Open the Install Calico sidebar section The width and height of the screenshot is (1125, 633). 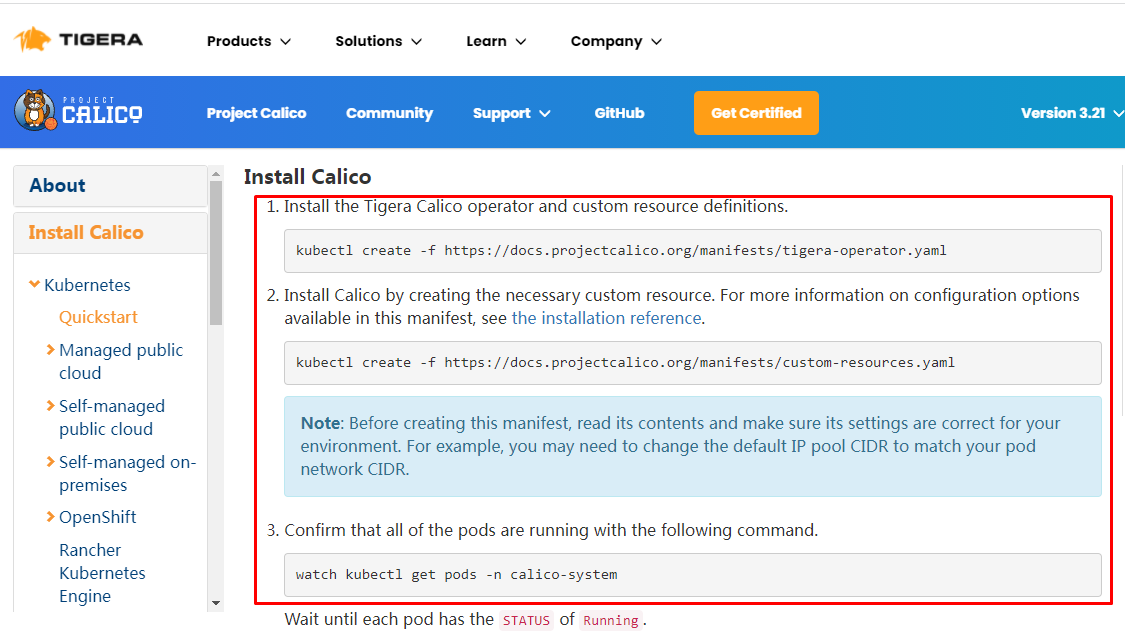pyautogui.click(x=110, y=233)
